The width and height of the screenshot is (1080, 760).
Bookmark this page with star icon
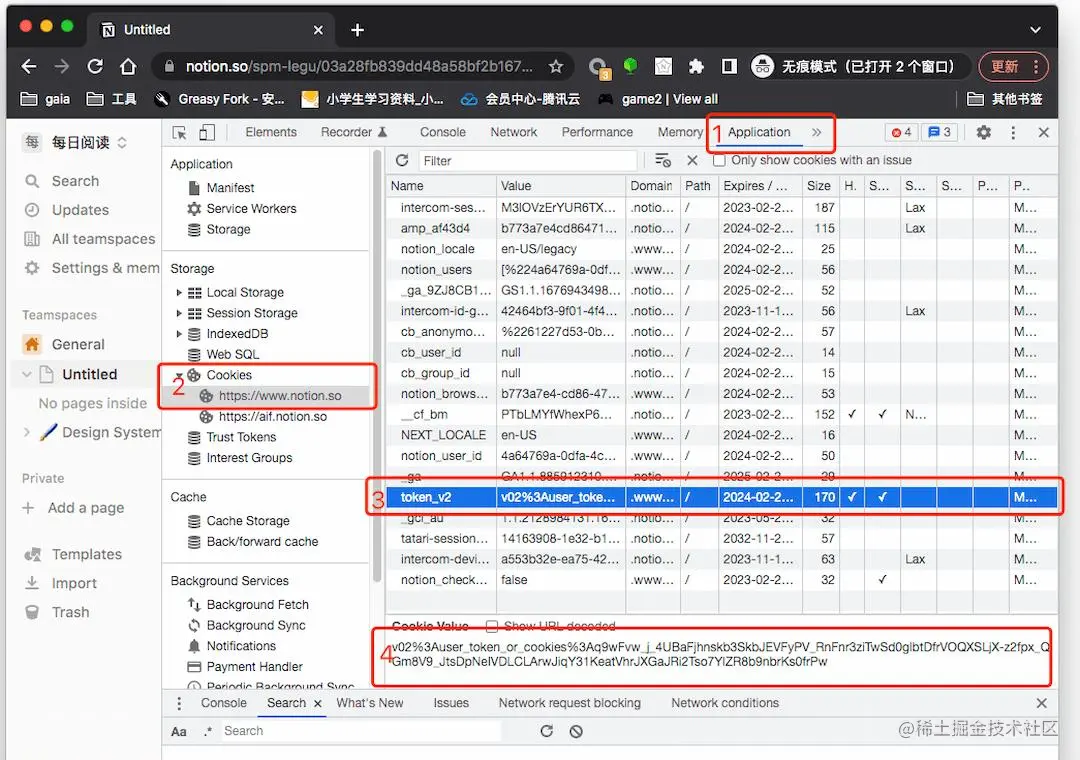pyautogui.click(x=556, y=66)
